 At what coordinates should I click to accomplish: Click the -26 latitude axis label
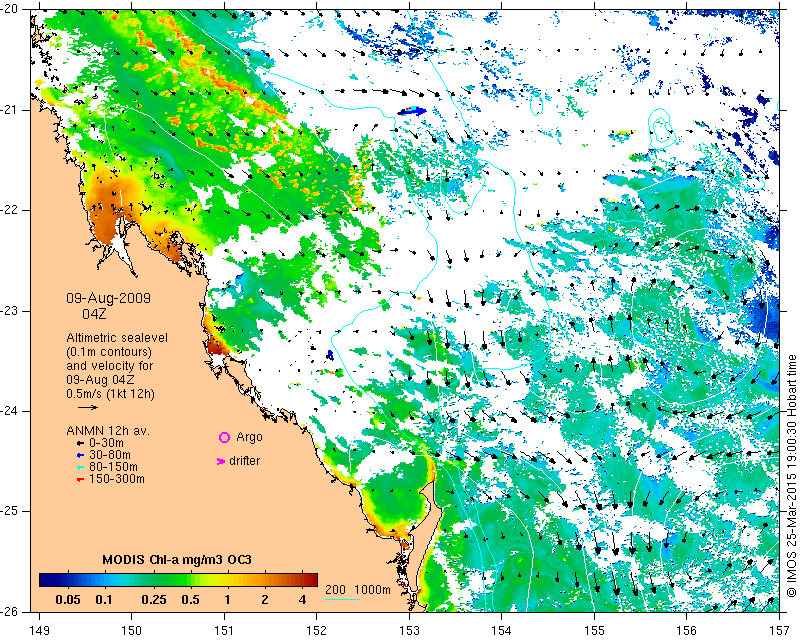(x=10, y=611)
